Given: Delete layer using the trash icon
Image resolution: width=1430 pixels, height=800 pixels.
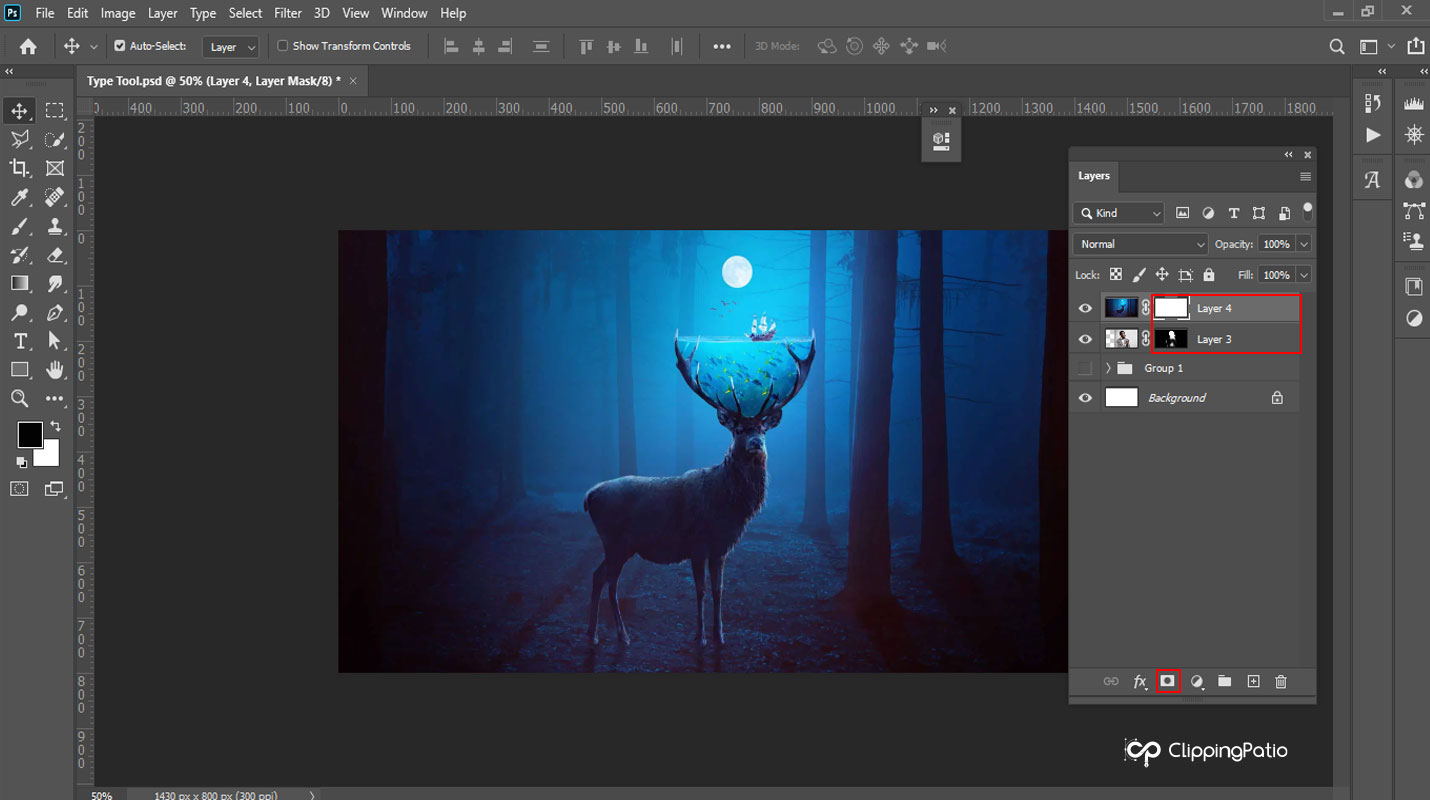Looking at the screenshot, I should (1281, 681).
